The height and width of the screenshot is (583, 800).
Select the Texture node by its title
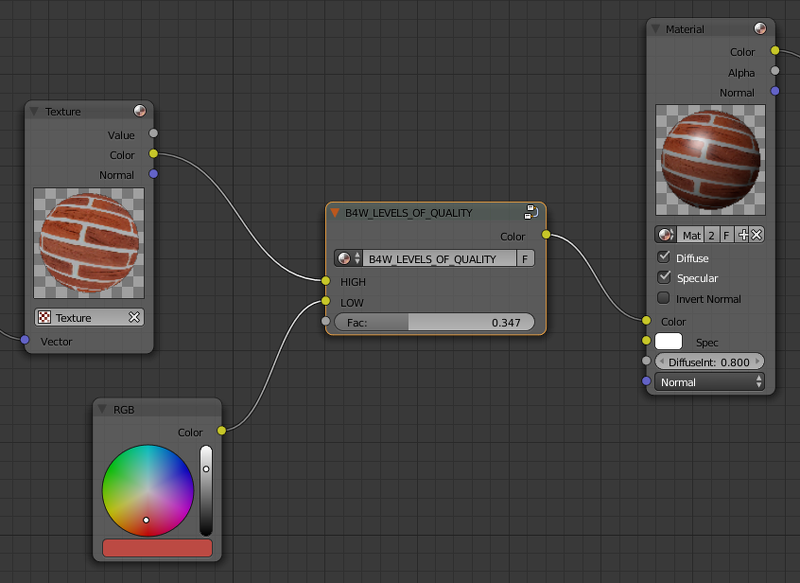click(63, 112)
